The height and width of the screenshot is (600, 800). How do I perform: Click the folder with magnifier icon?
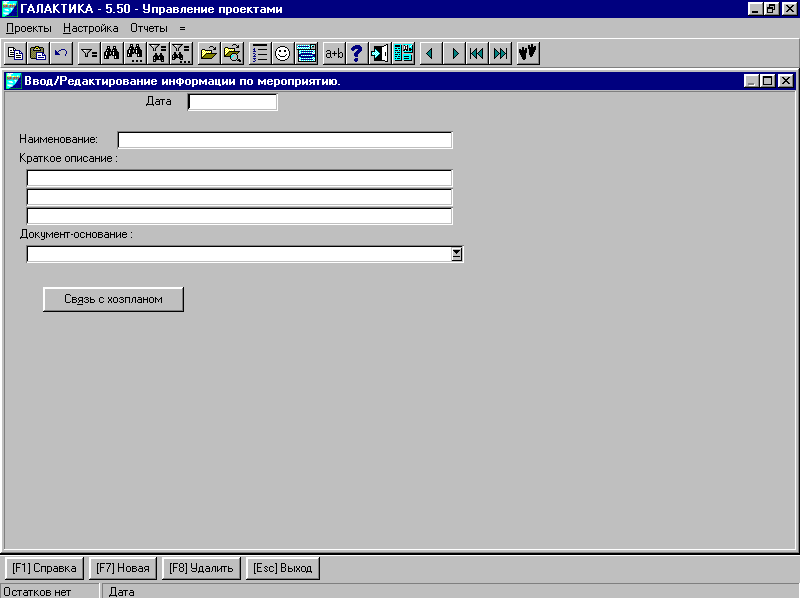(232, 53)
